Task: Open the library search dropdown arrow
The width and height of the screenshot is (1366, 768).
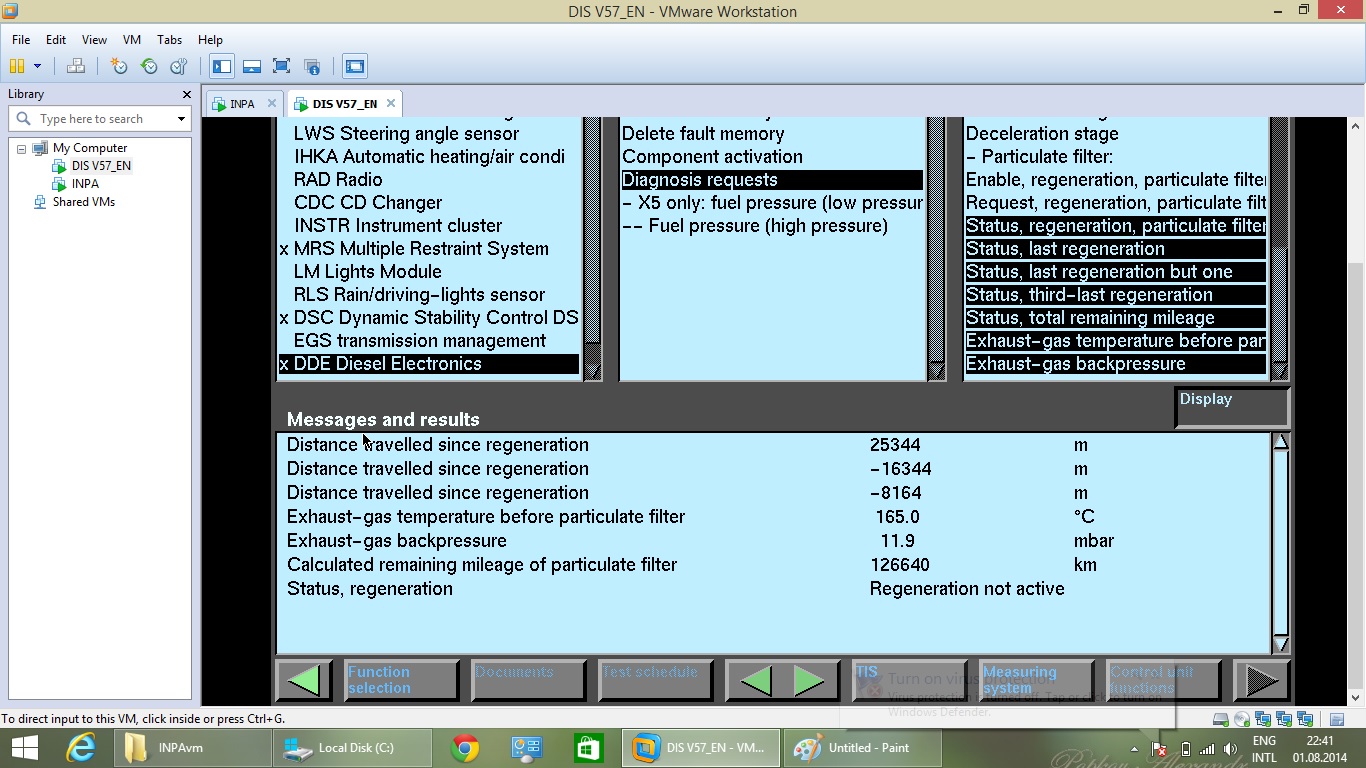Action: pyautogui.click(x=181, y=119)
